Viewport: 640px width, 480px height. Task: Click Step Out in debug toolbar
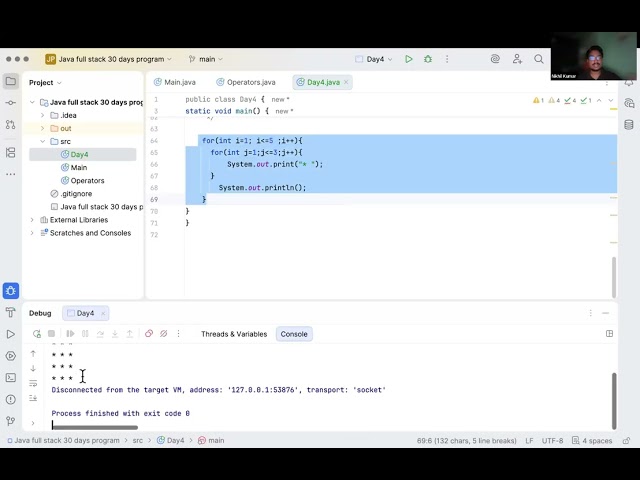129,334
